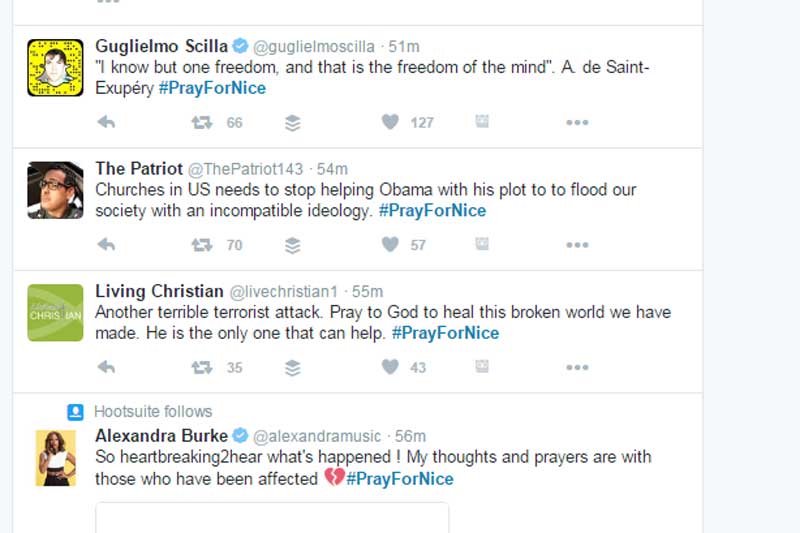Viewport: 800px width, 533px height.
Task: Open three-dot menu on Living Christian's tweet
Action: pos(577,367)
